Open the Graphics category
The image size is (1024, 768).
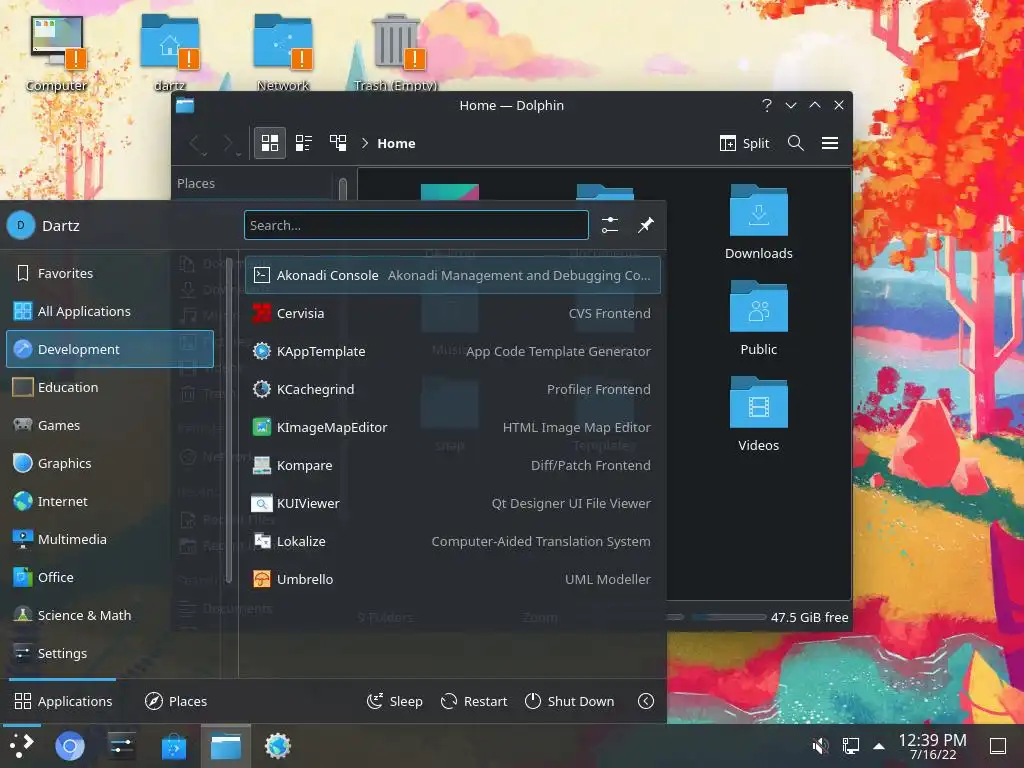110,463
